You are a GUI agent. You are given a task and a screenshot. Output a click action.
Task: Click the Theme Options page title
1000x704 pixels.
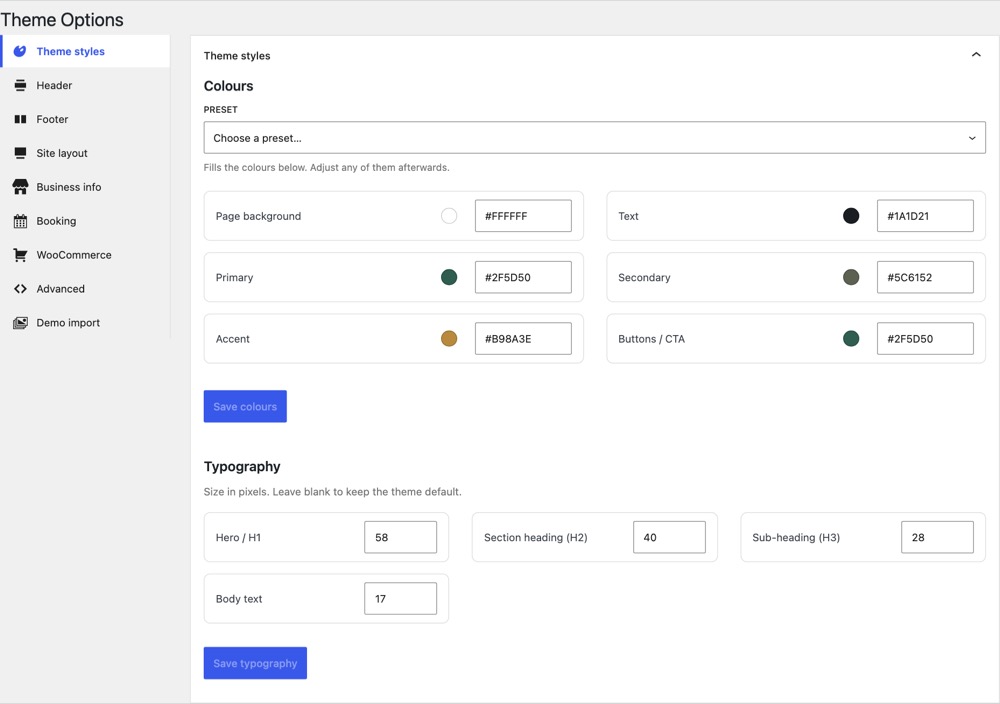(x=62, y=20)
